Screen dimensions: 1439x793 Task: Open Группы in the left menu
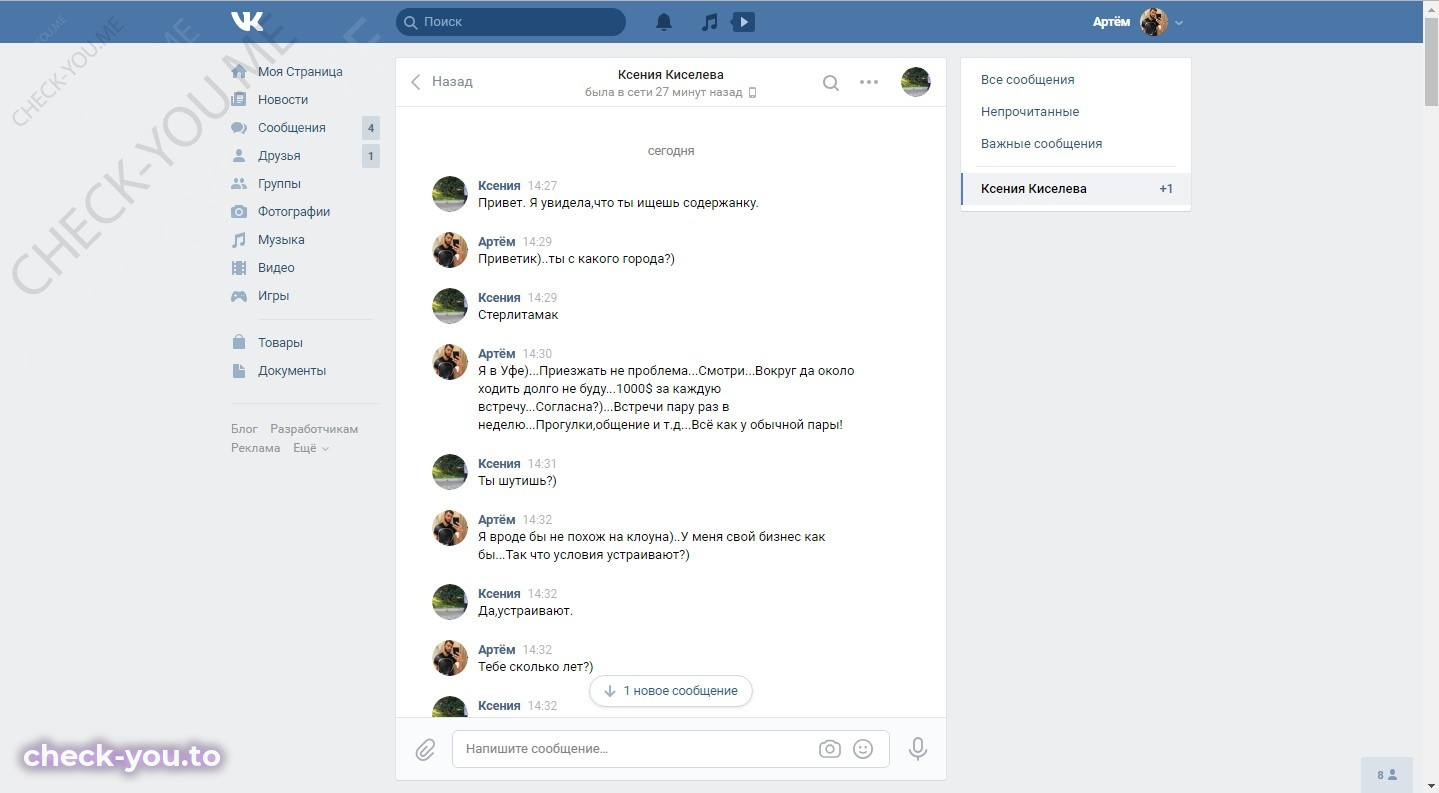click(x=279, y=184)
